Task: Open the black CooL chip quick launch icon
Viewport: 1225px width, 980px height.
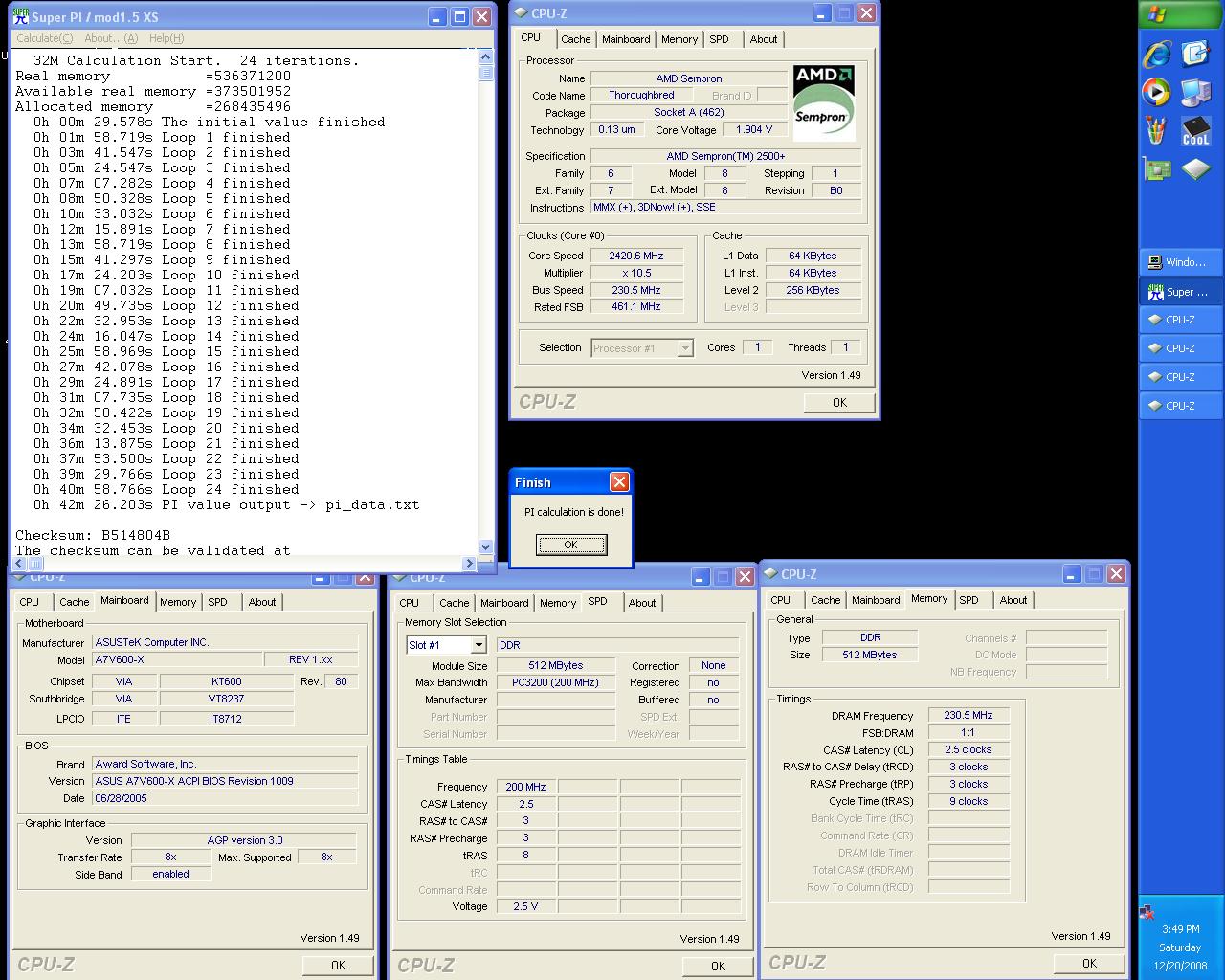Action: [x=1196, y=130]
